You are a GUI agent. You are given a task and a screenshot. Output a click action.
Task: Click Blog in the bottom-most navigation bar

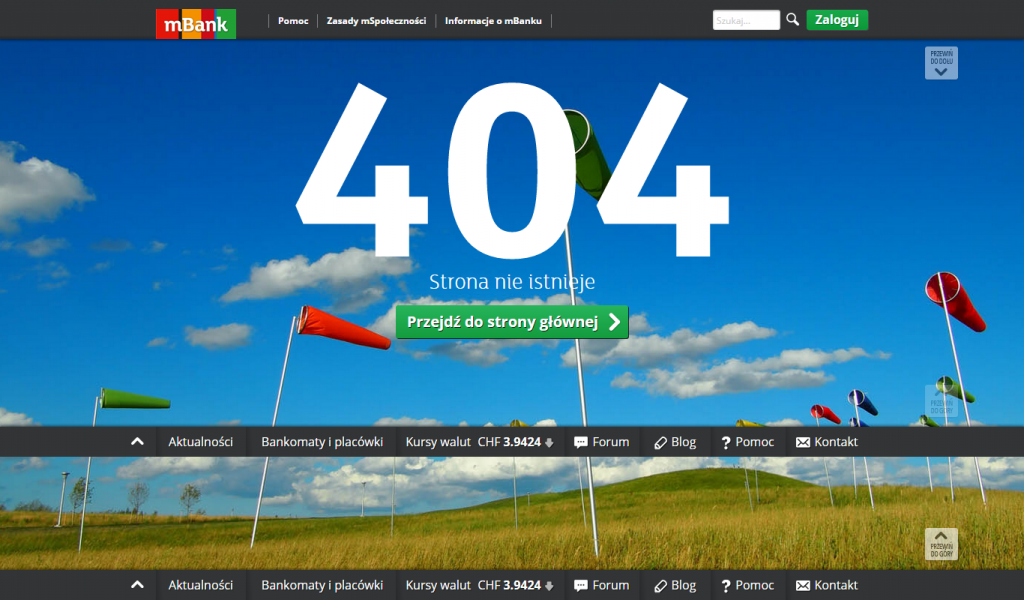coord(675,585)
